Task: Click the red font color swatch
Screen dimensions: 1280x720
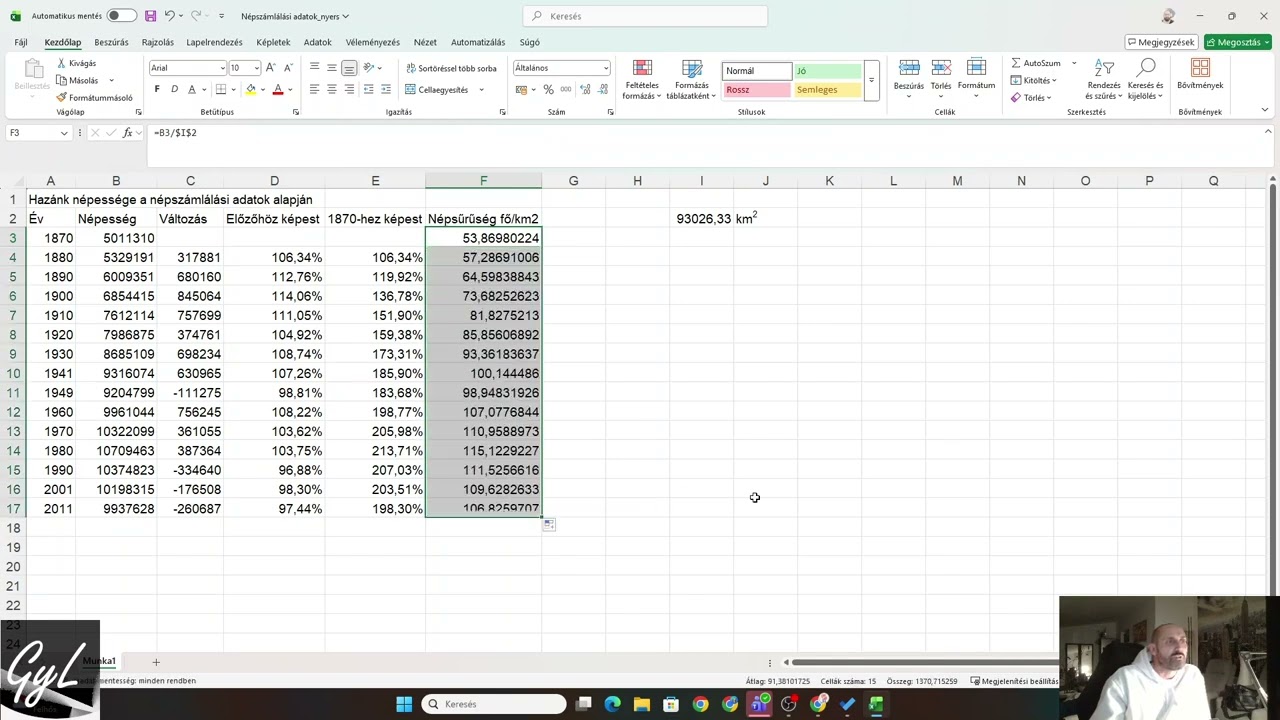Action: [x=278, y=89]
